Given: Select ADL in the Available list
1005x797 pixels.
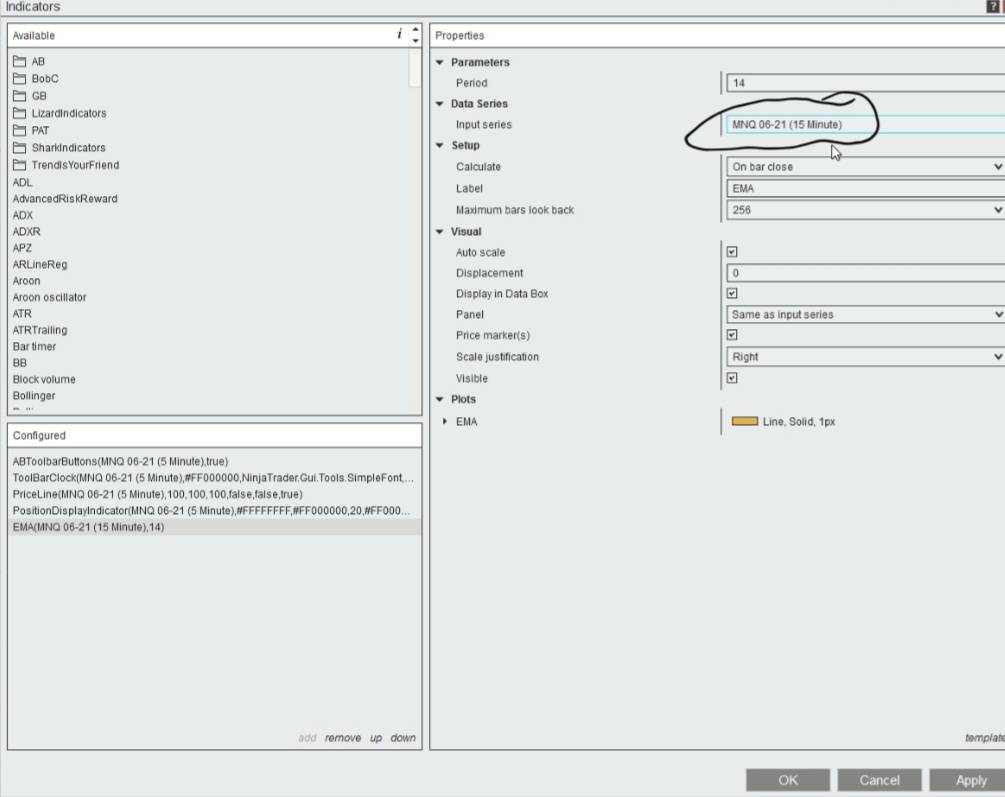Looking at the screenshot, I should 22,183.
